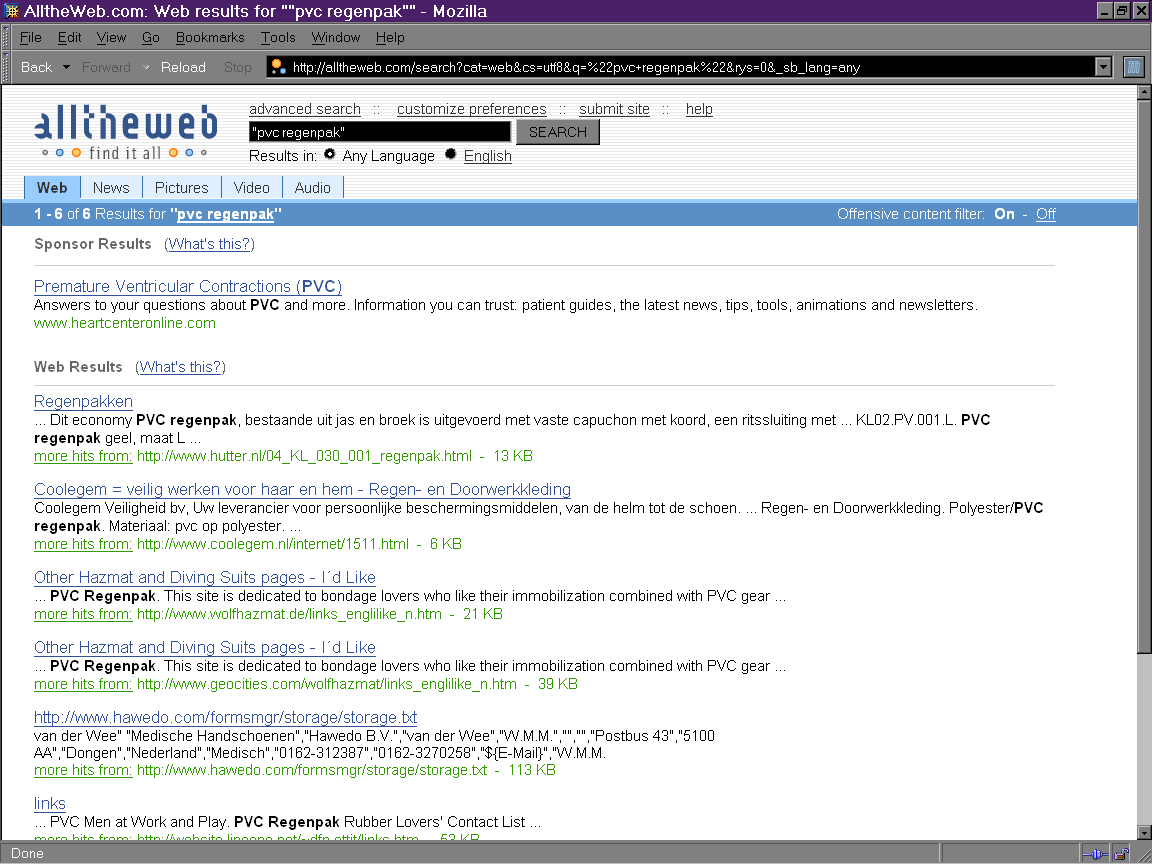Switch to the Pictures search tab
The height and width of the screenshot is (864, 1152).
181,187
